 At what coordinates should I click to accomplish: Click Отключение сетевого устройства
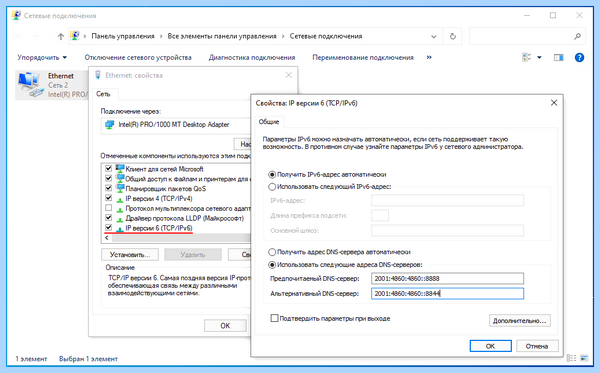138,57
